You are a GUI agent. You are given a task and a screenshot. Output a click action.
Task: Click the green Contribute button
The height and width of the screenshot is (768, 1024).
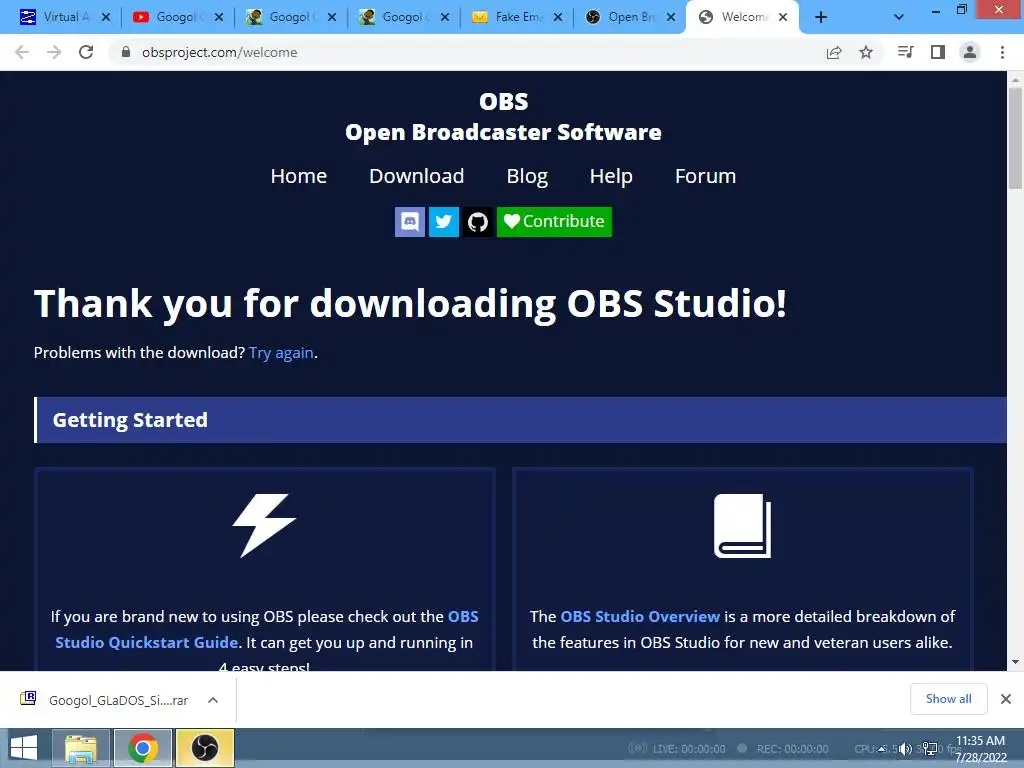(x=554, y=222)
